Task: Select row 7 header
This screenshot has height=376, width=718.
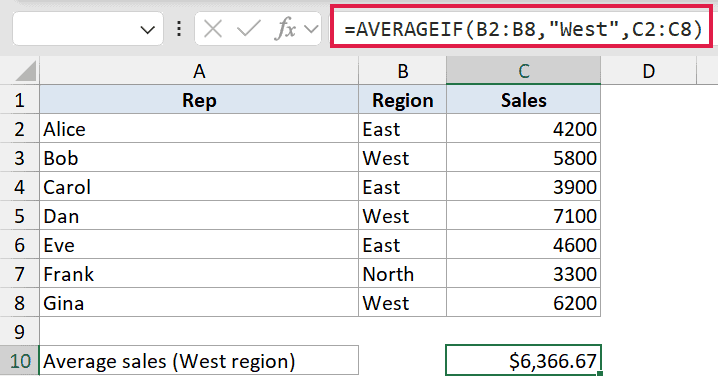Action: coord(20,273)
